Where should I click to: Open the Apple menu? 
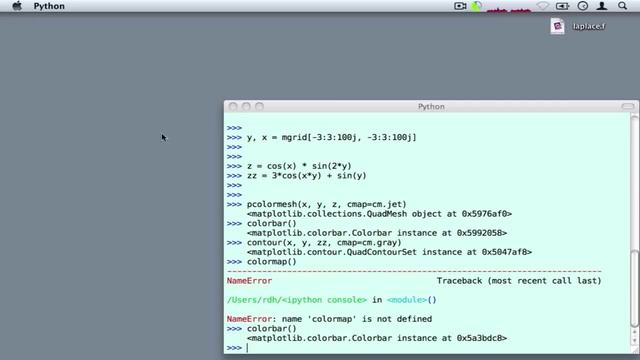coord(17,6)
